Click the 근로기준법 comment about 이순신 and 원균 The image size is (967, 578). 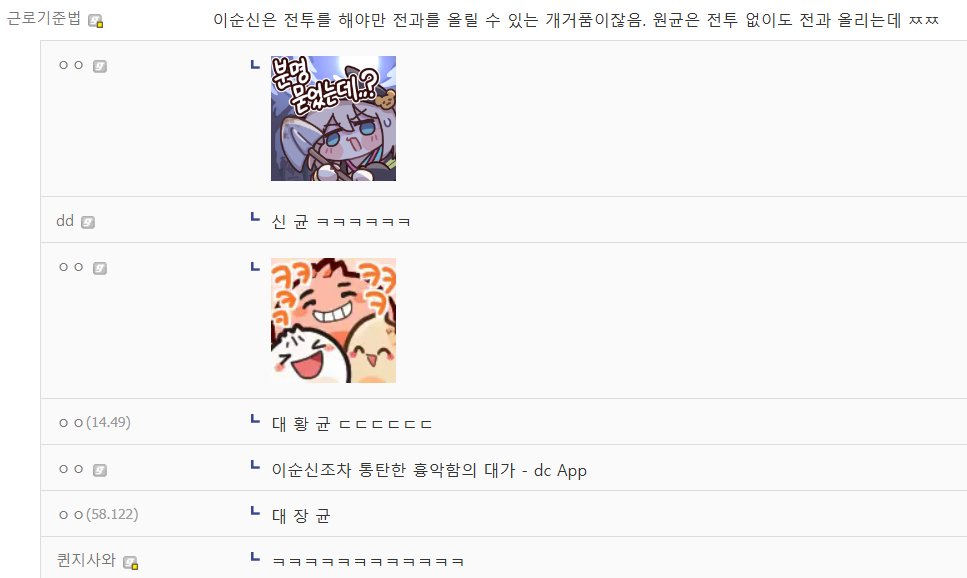click(575, 20)
